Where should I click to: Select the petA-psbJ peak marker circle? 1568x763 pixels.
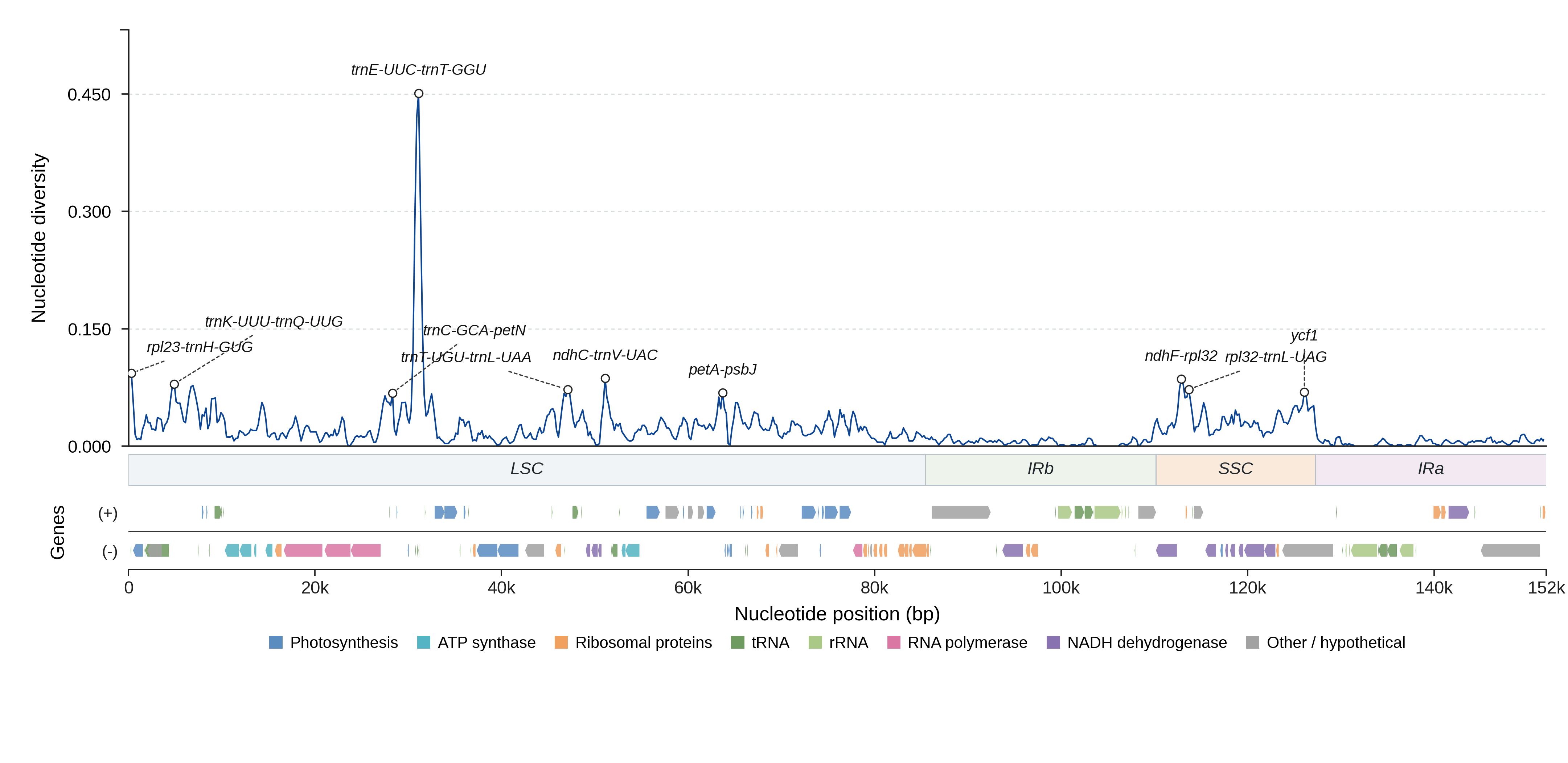(x=723, y=393)
